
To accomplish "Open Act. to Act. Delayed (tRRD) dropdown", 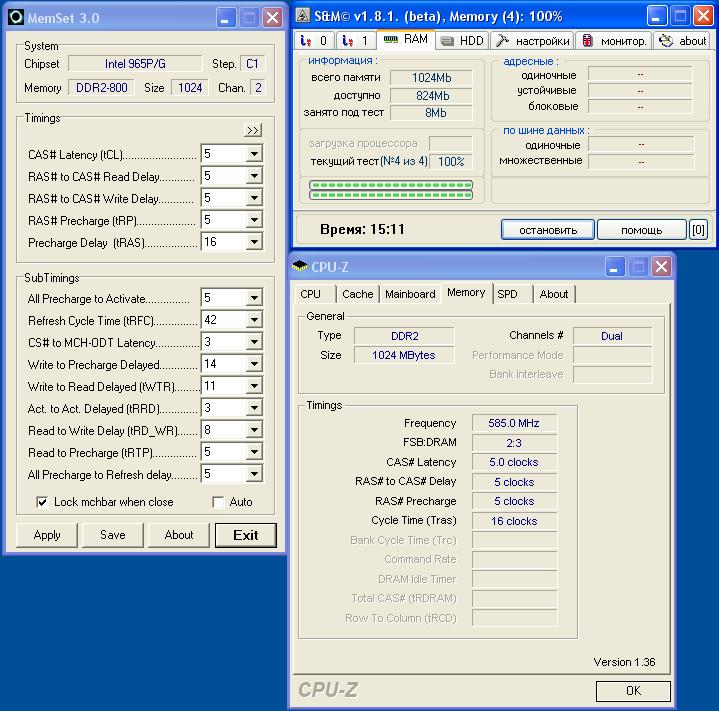I will point(254,408).
